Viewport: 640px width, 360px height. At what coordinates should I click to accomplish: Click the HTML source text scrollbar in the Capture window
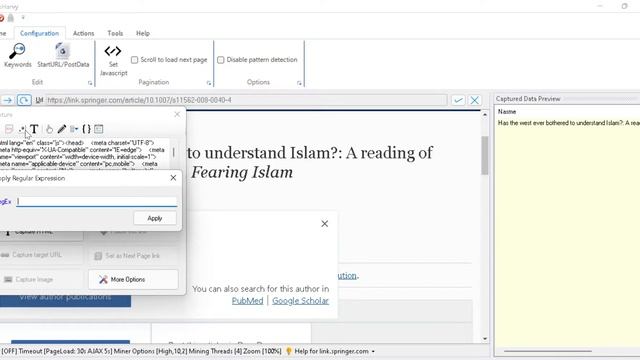point(173,153)
